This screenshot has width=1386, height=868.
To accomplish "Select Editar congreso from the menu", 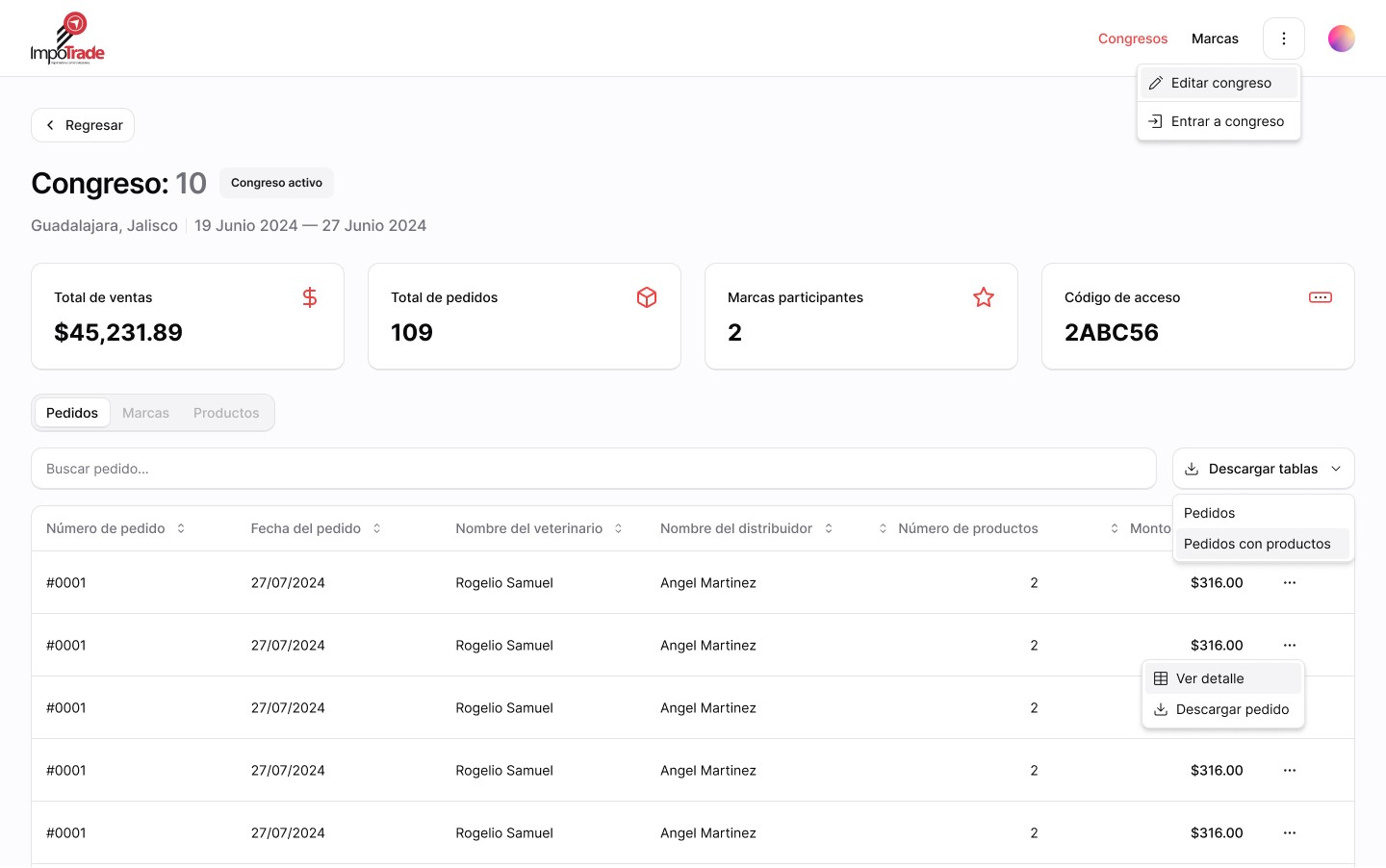I will pyautogui.click(x=1219, y=83).
